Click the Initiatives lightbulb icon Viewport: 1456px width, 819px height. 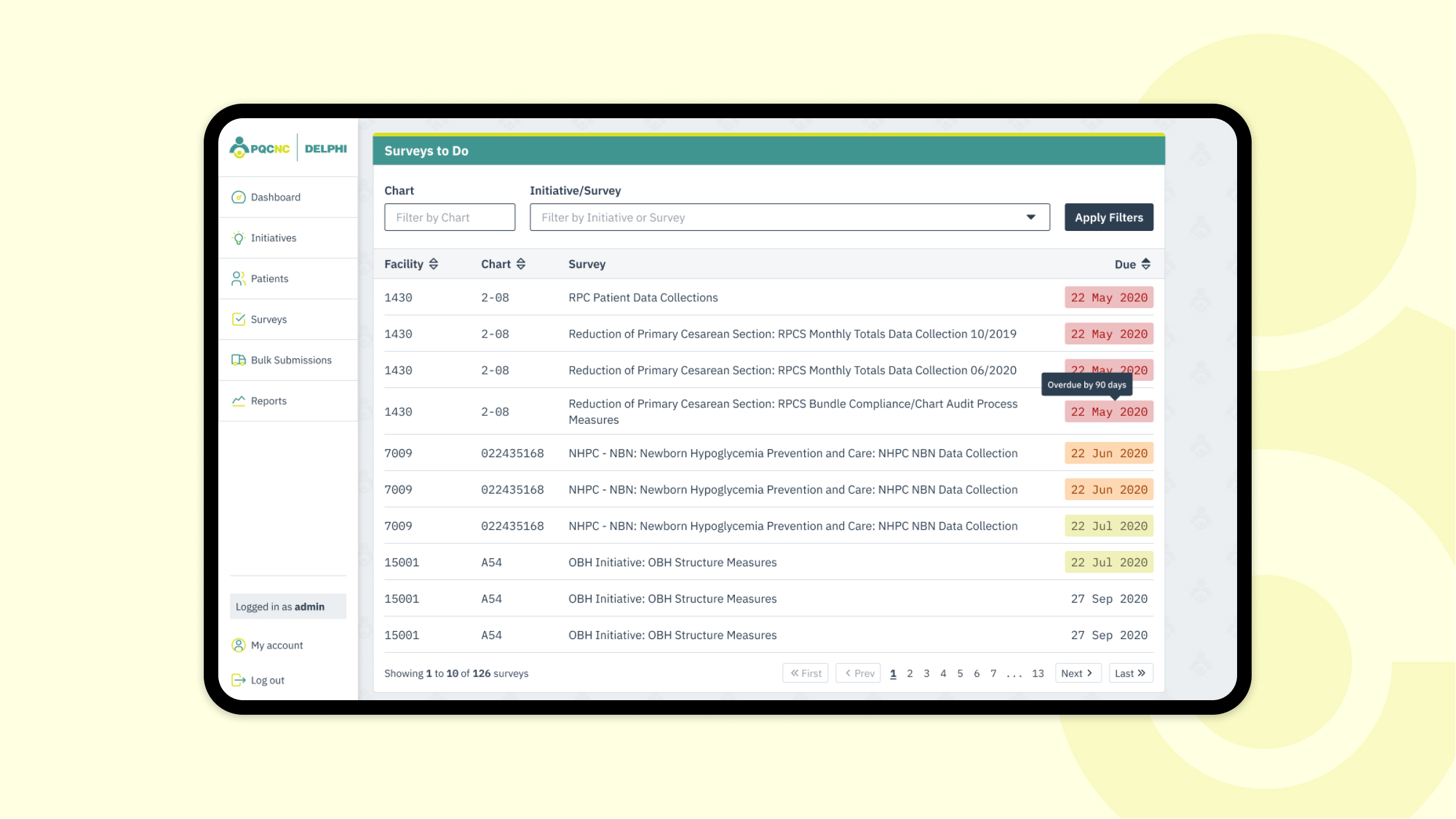pyautogui.click(x=238, y=238)
